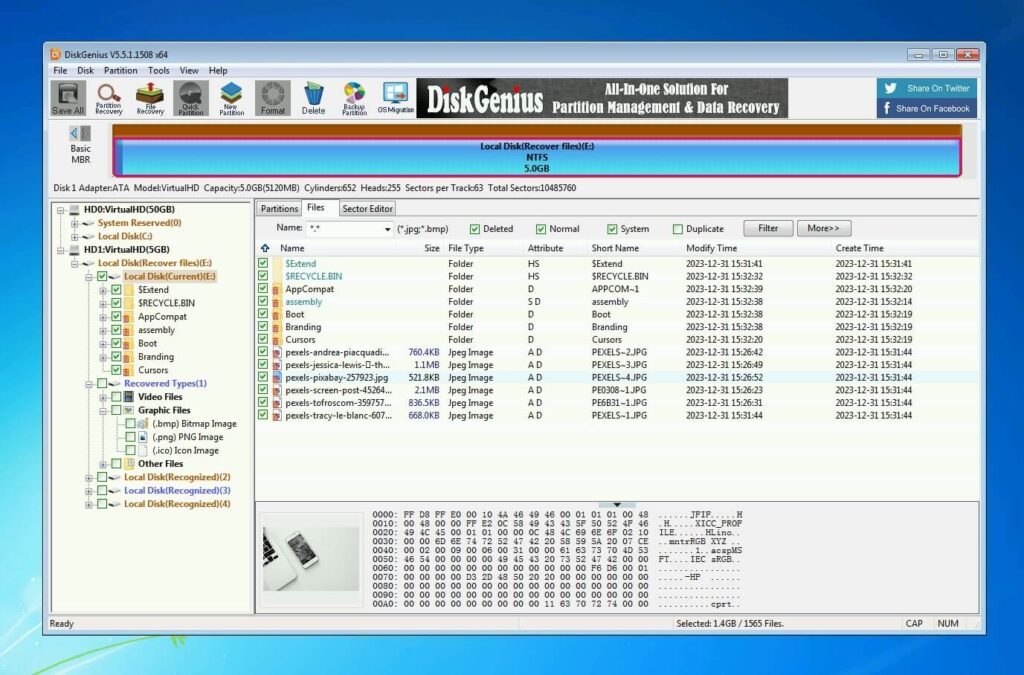Click the Delete partition icon
Image resolution: width=1024 pixels, height=675 pixels.
tap(313, 97)
